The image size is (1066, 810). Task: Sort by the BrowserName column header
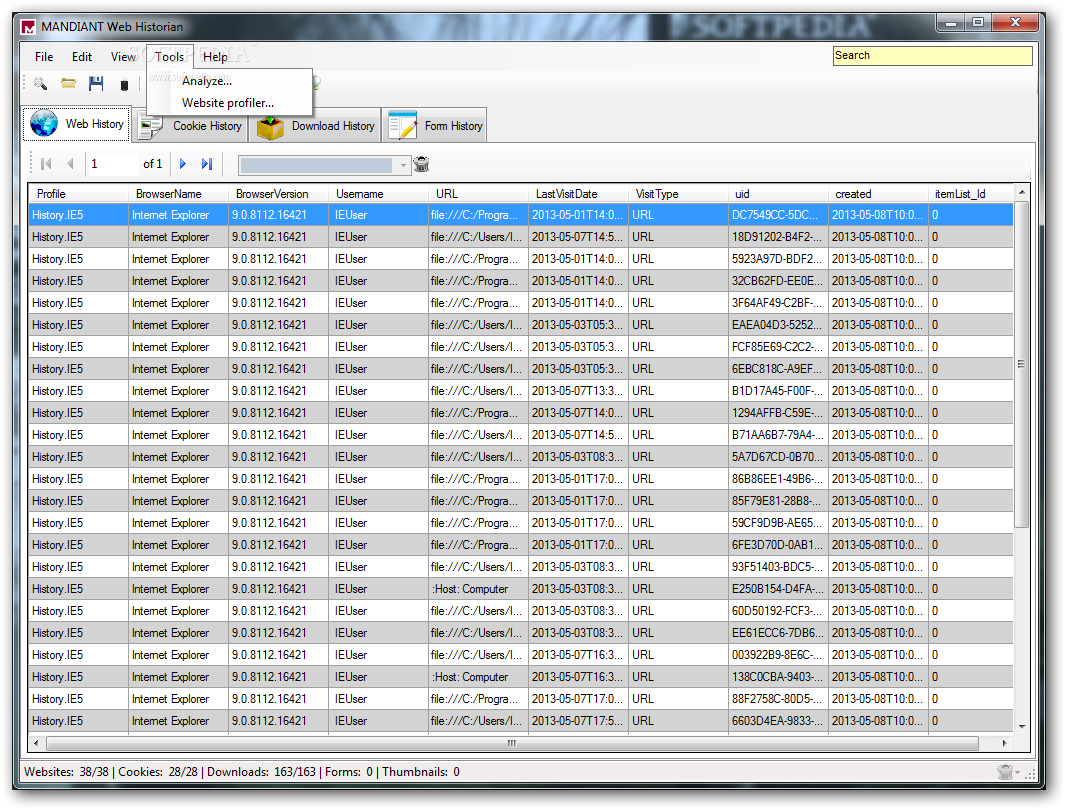[x=178, y=194]
